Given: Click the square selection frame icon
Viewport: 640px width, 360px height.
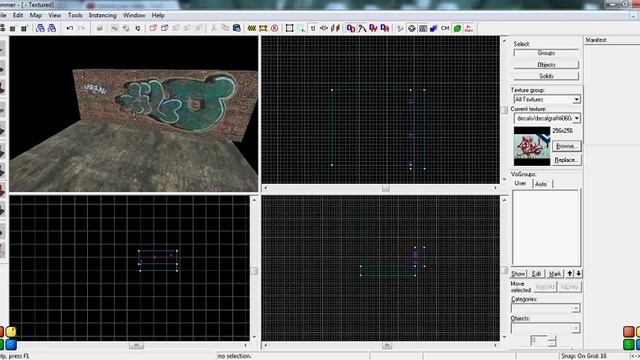Looking at the screenshot, I should coord(289,28).
